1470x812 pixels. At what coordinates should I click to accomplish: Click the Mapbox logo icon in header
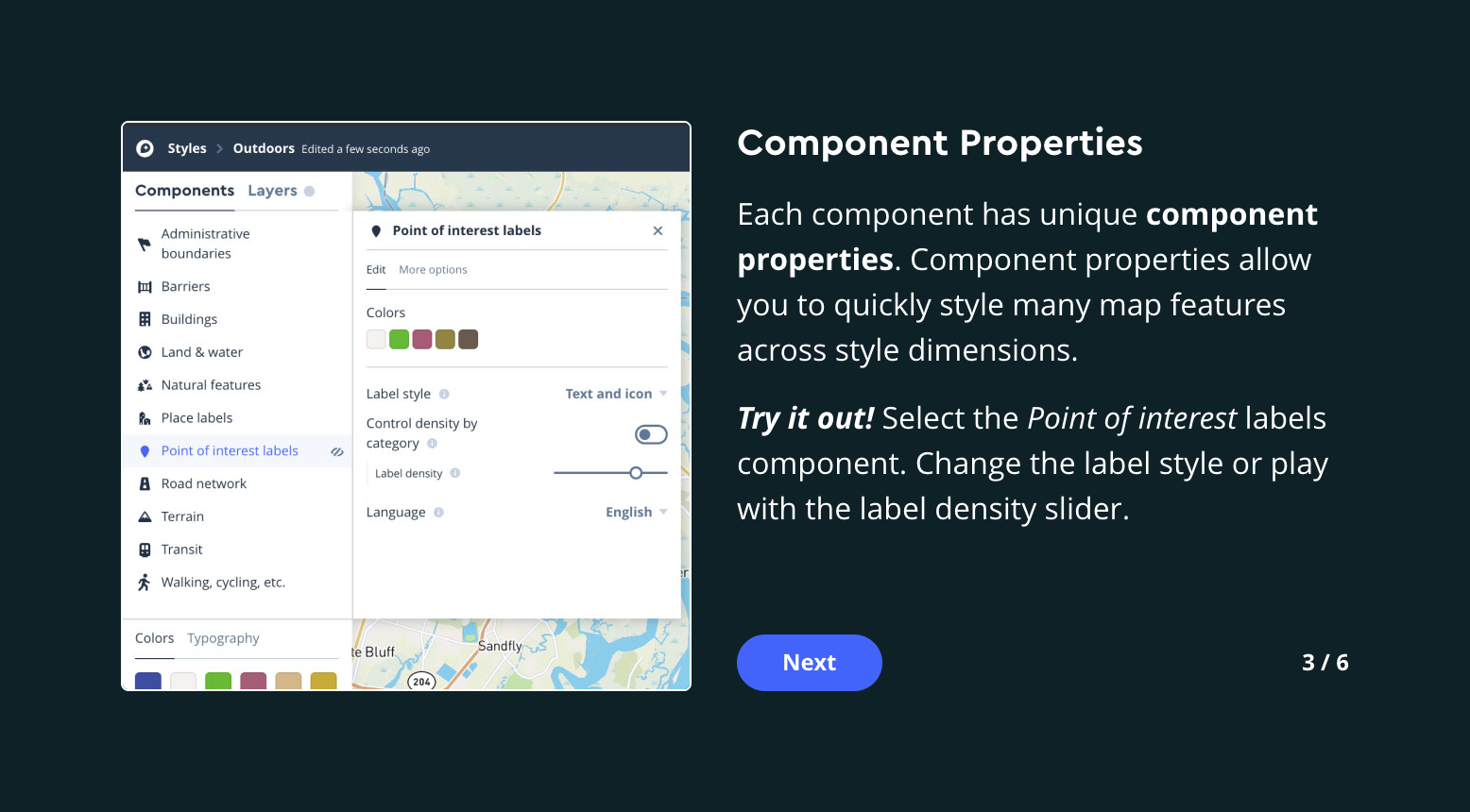click(x=145, y=148)
